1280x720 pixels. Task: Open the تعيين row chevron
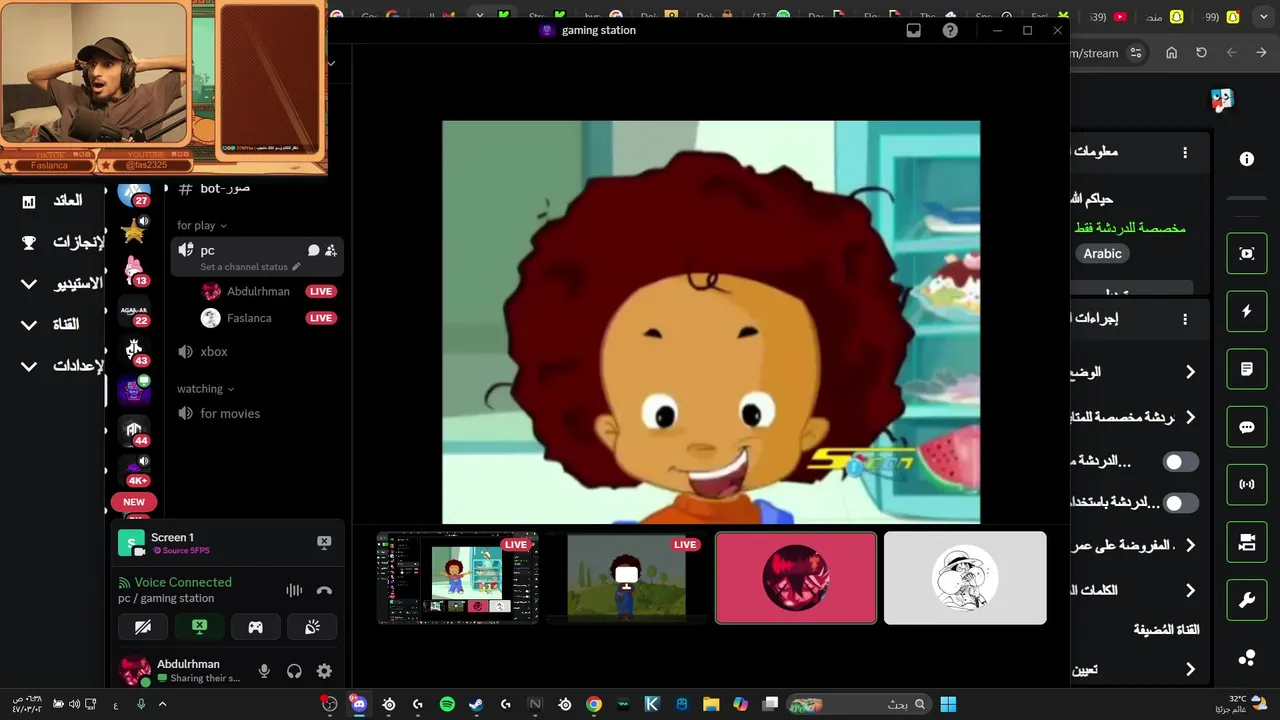[x=1190, y=669]
